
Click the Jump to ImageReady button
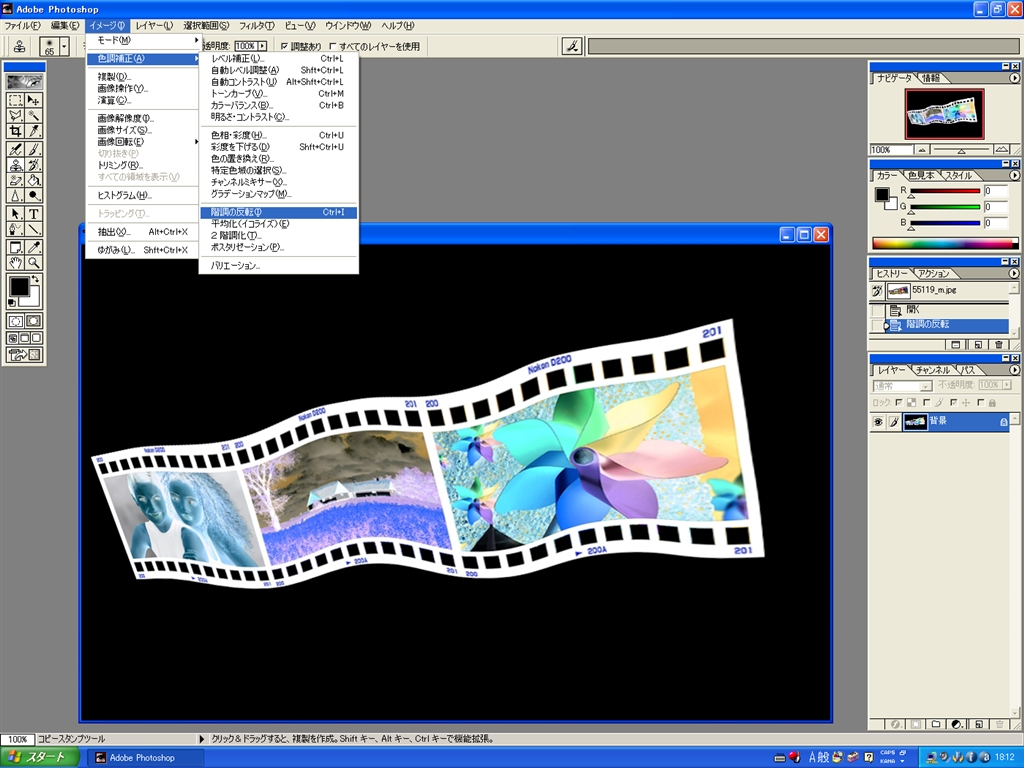24,355
